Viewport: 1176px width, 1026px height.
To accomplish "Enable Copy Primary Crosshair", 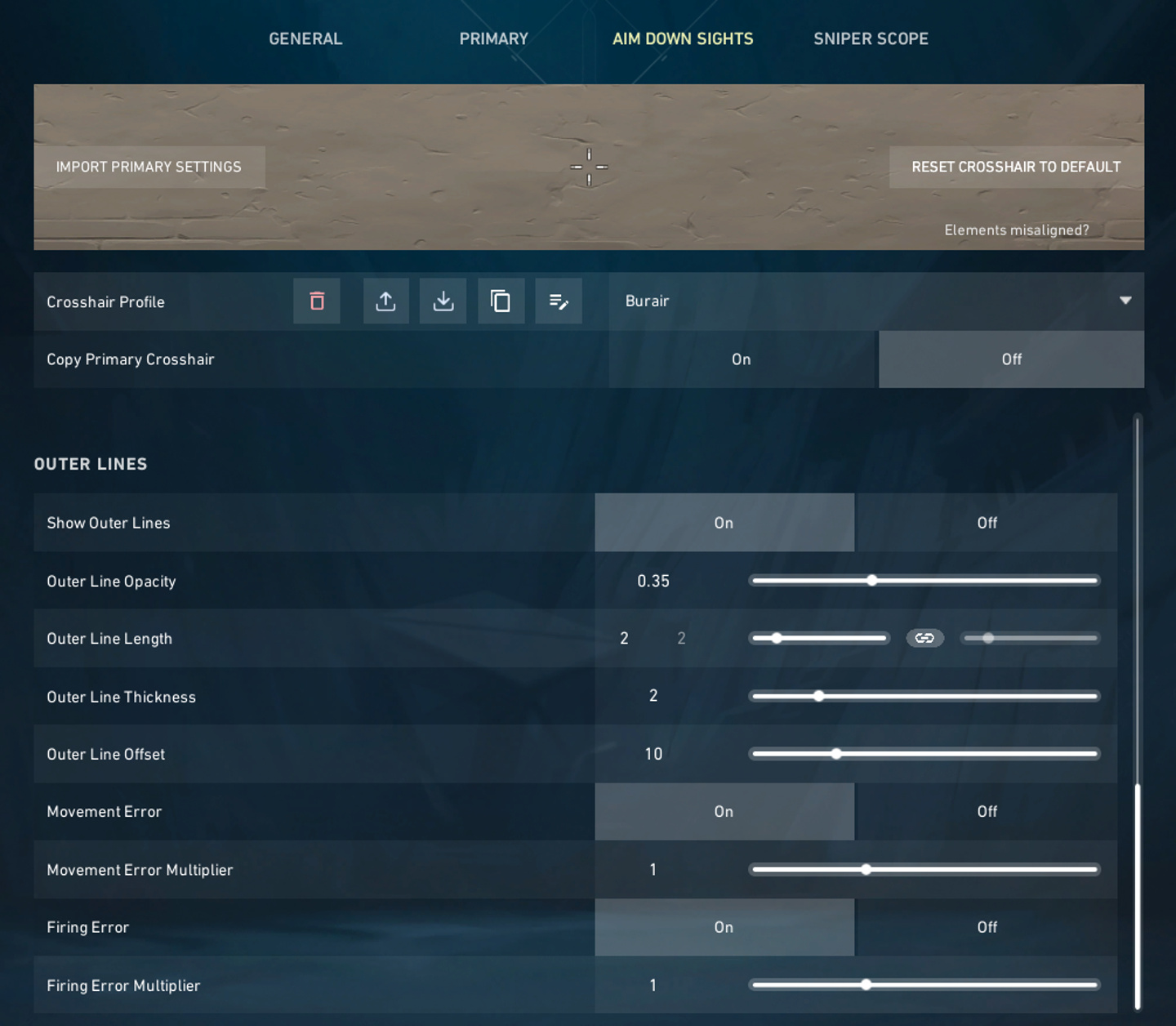I will (741, 359).
